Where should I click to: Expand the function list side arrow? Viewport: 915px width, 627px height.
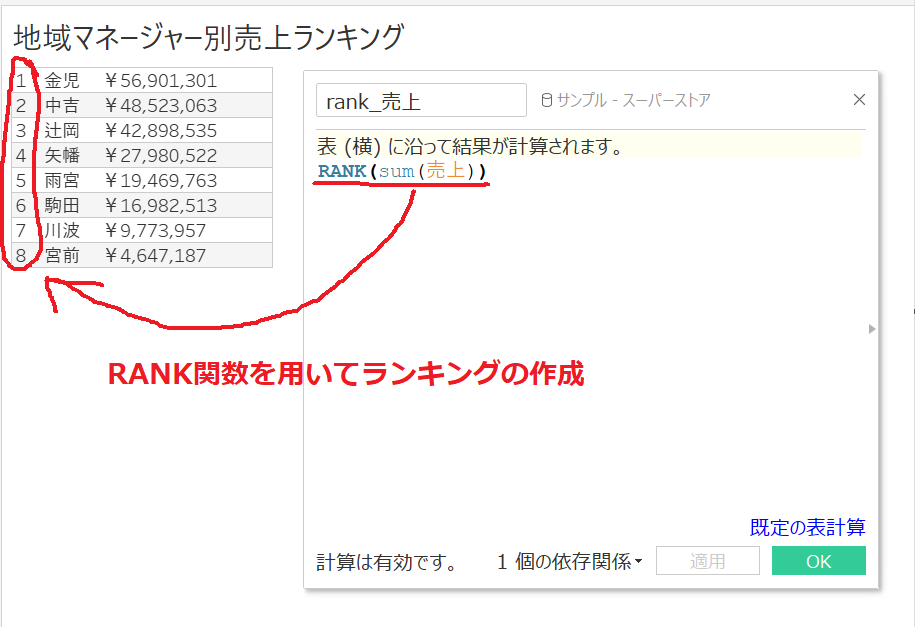(x=872, y=329)
